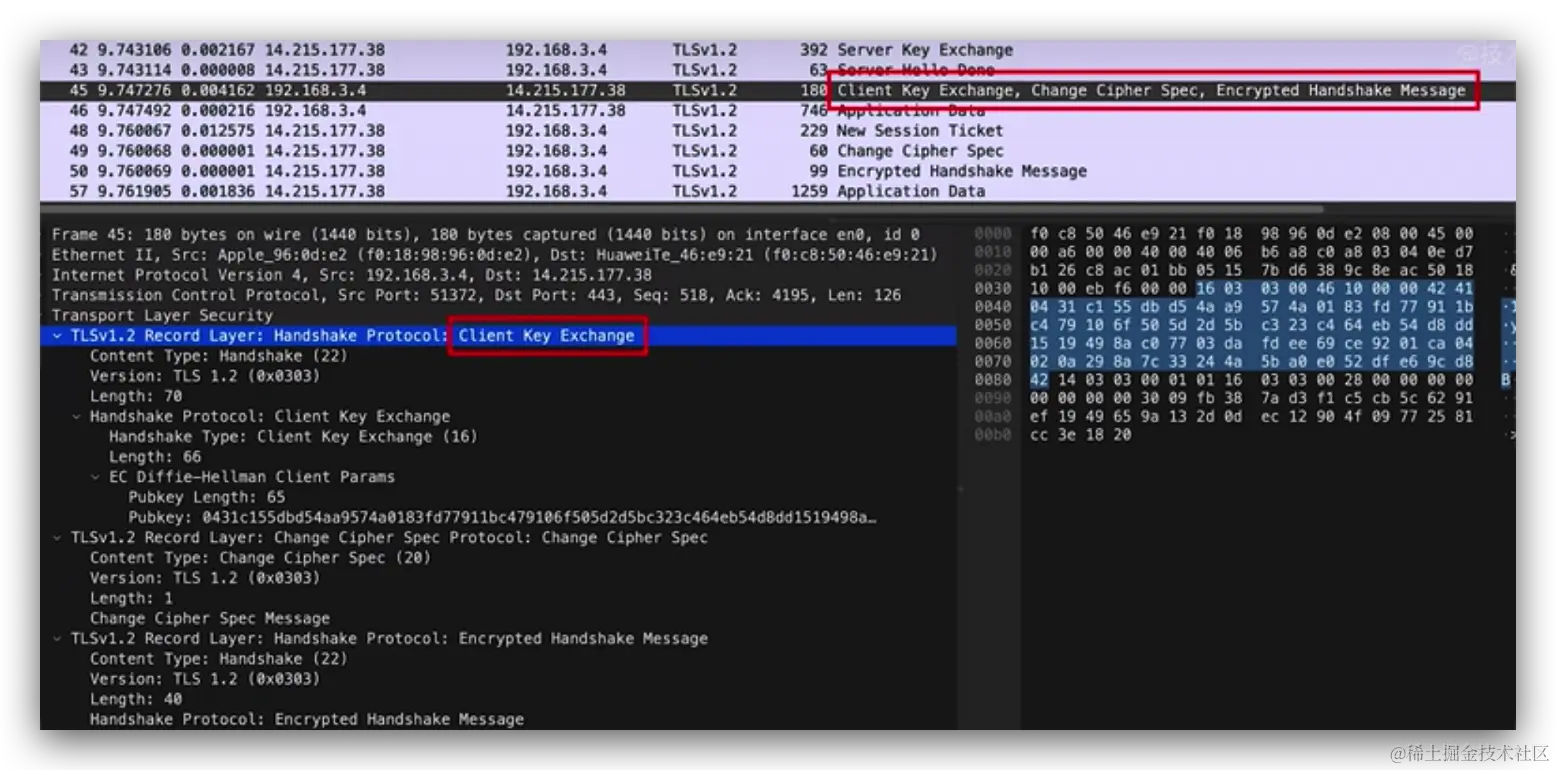Select packet 46 Application Data row
This screenshot has height=770, width=1556.
pyautogui.click(x=777, y=110)
